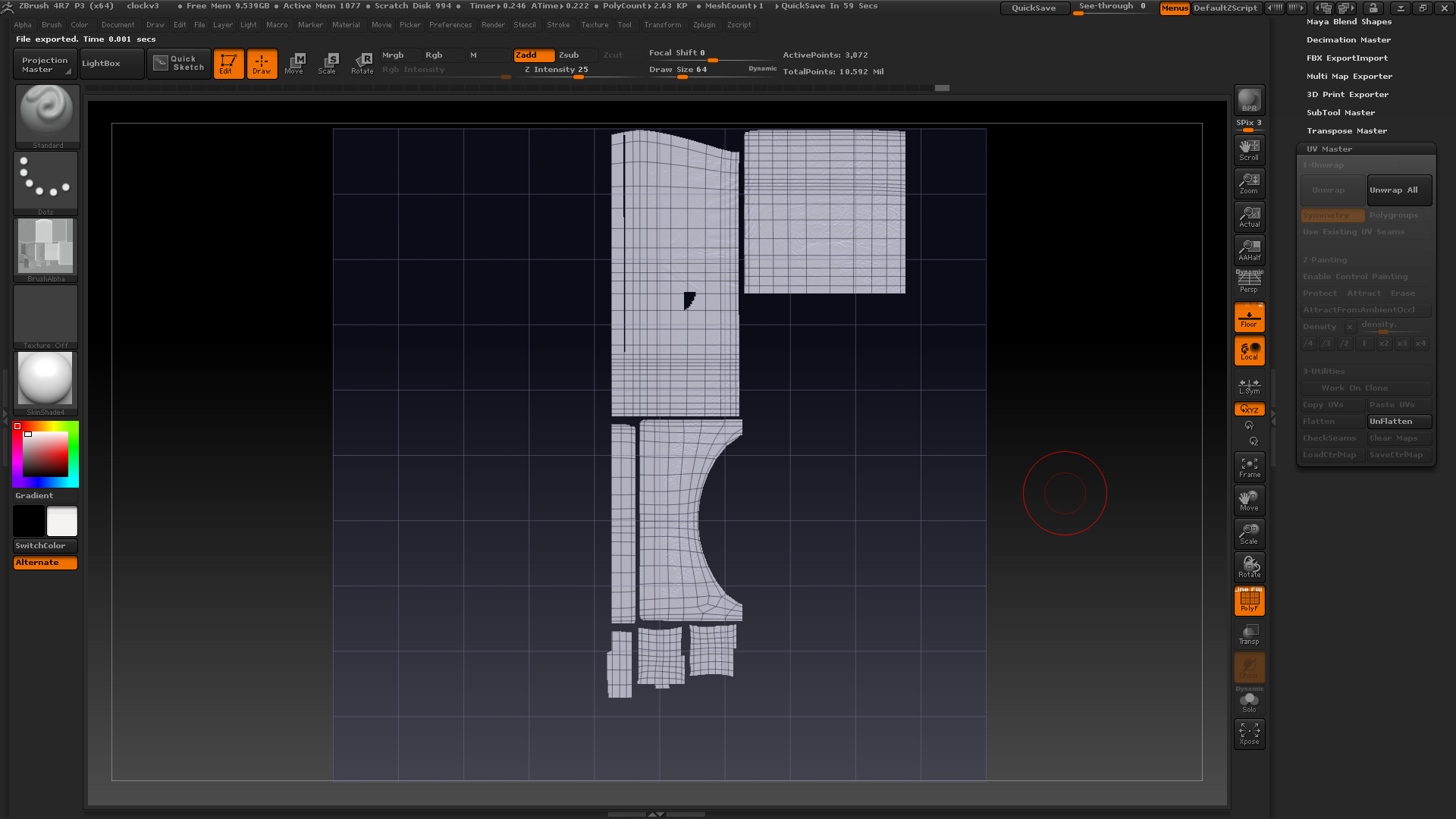Select the white secondary color swatch
The image size is (1456, 819).
point(61,522)
